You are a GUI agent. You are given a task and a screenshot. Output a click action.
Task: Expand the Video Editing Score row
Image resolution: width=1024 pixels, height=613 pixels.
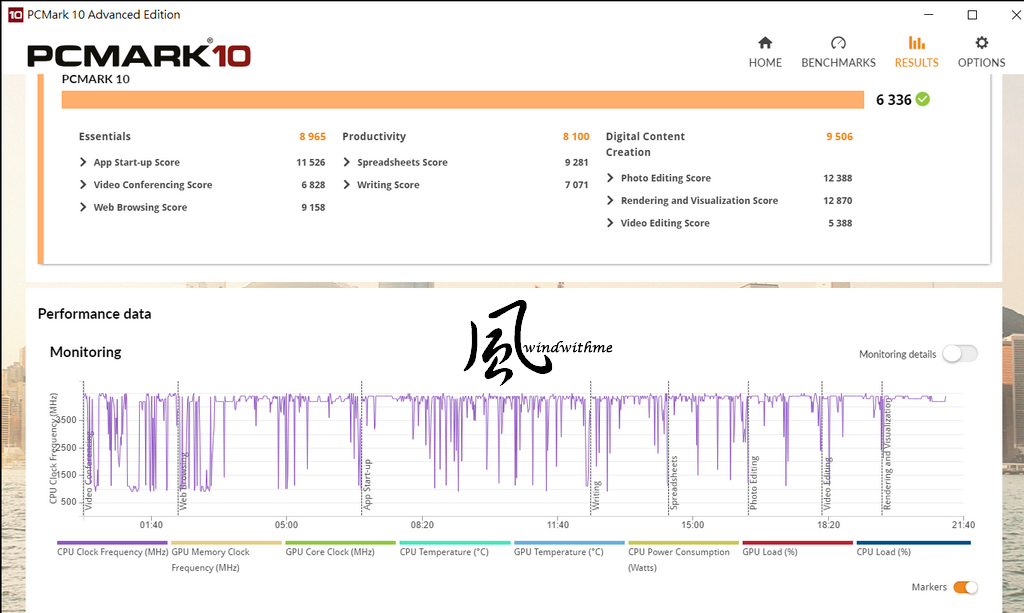[610, 223]
